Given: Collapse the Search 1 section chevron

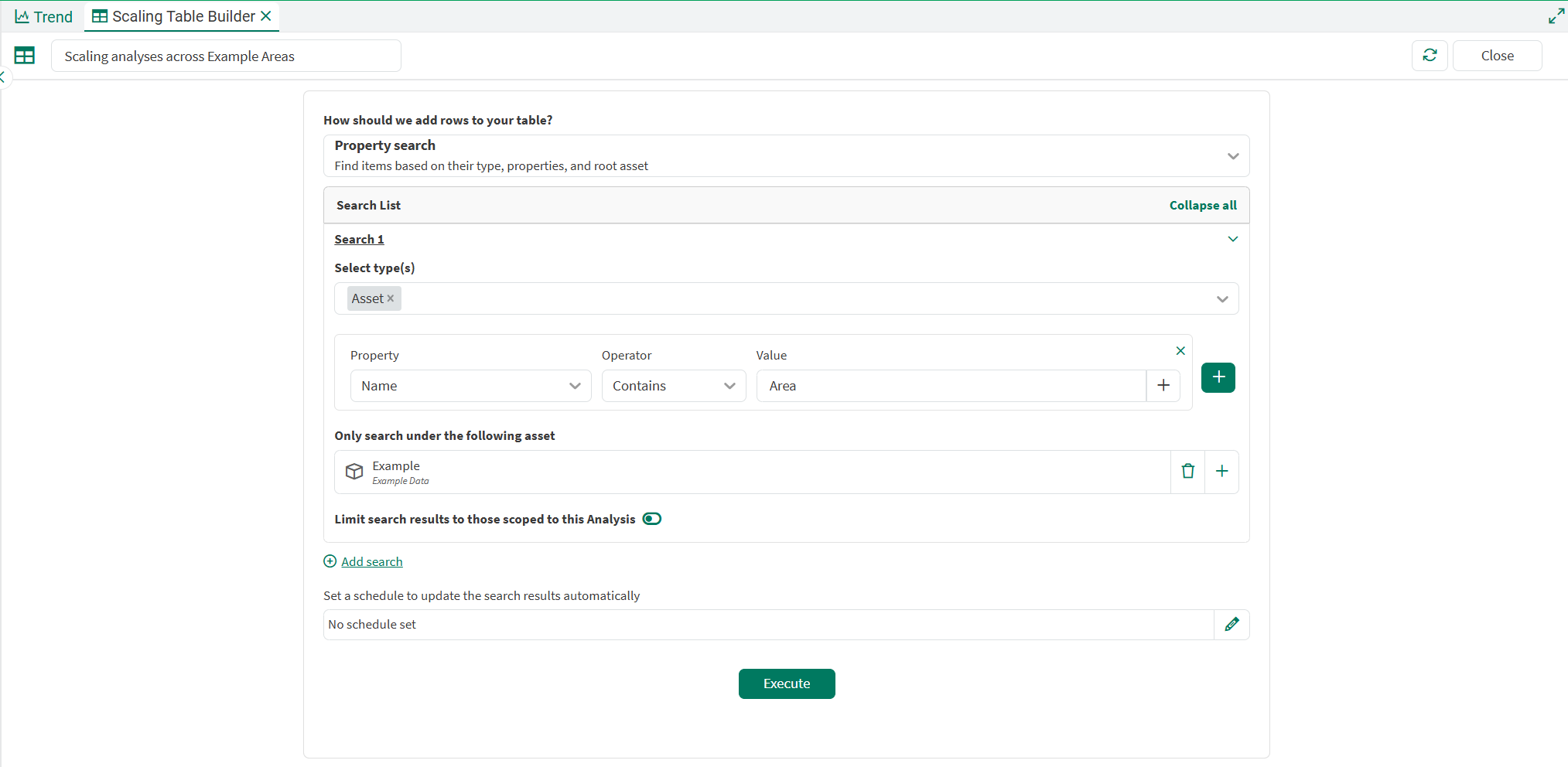Looking at the screenshot, I should click(1232, 240).
